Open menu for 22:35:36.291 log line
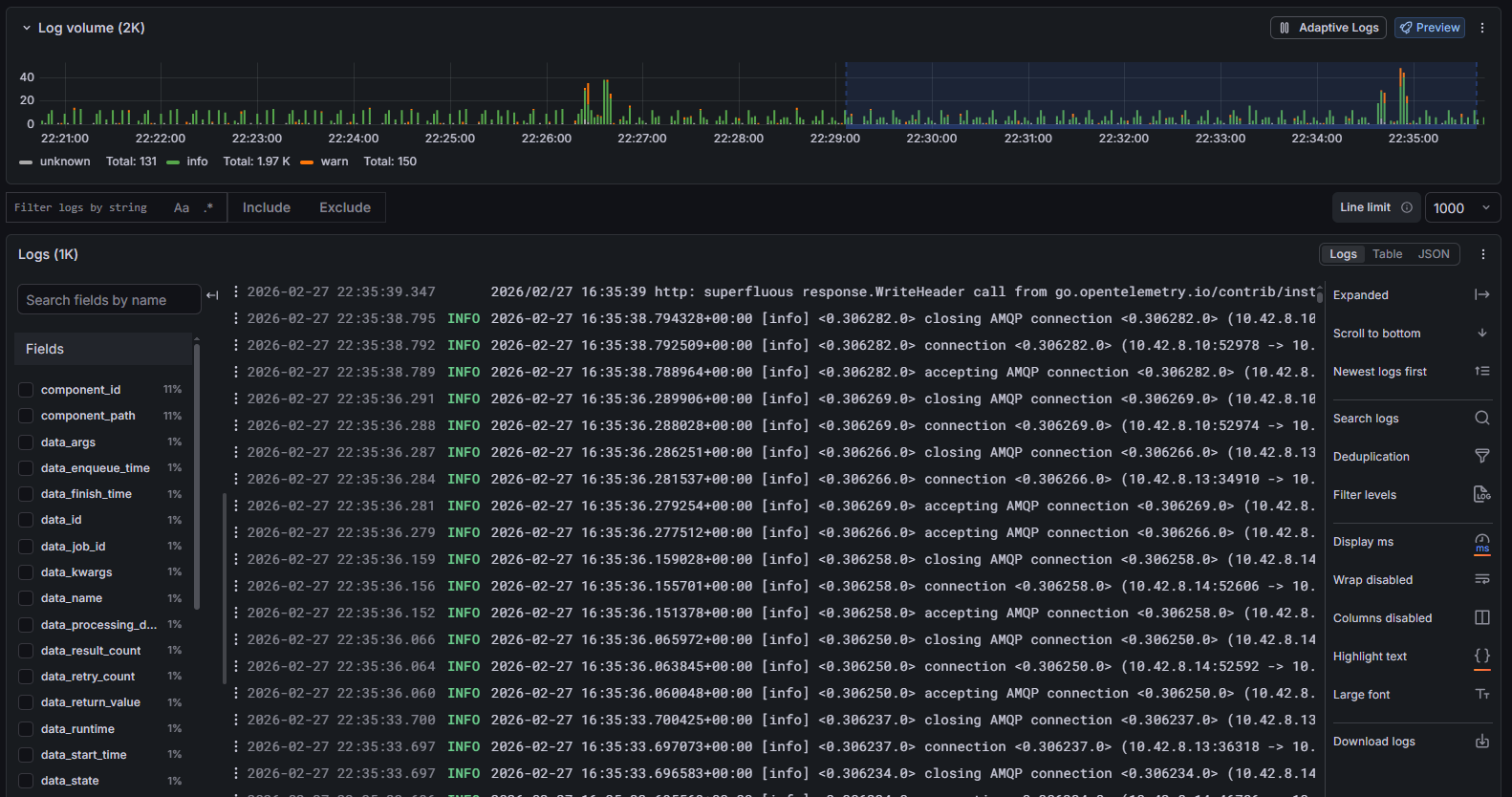1512x797 pixels. pyautogui.click(x=236, y=398)
